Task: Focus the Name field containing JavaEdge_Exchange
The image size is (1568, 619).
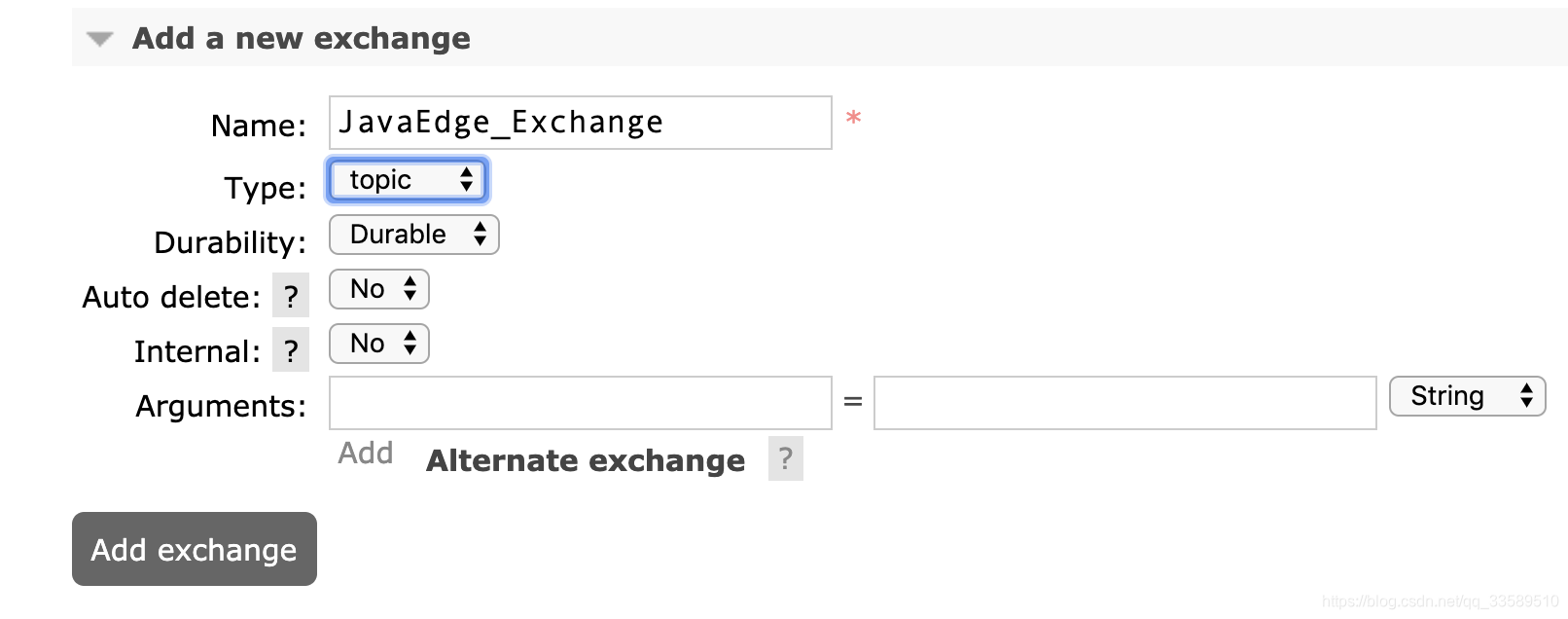Action: tap(581, 123)
